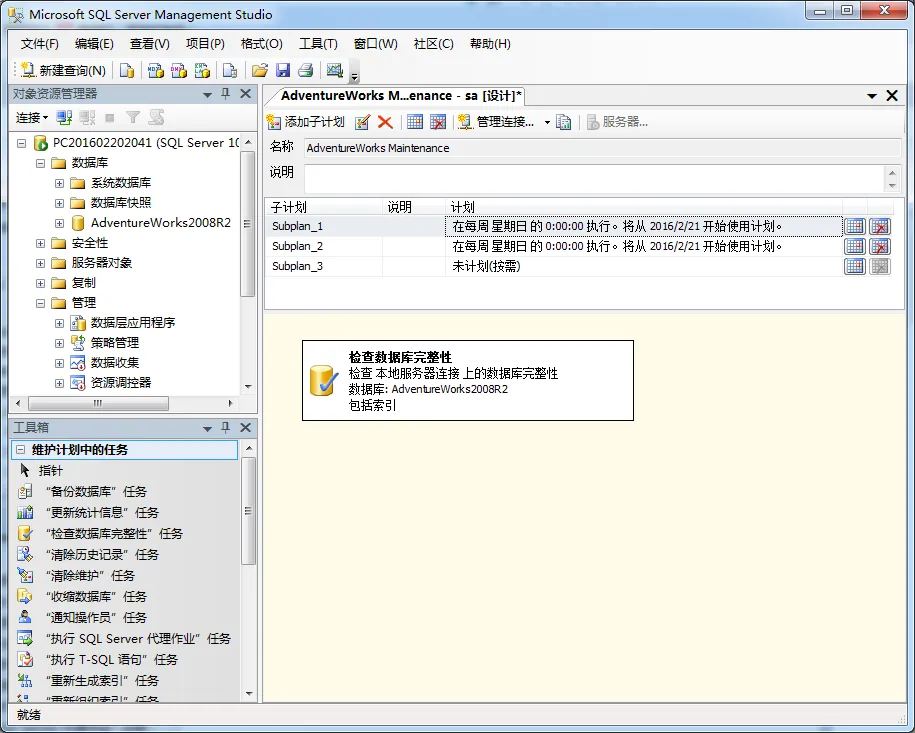Click Subplan_2 remove schedule icon

[x=880, y=246]
